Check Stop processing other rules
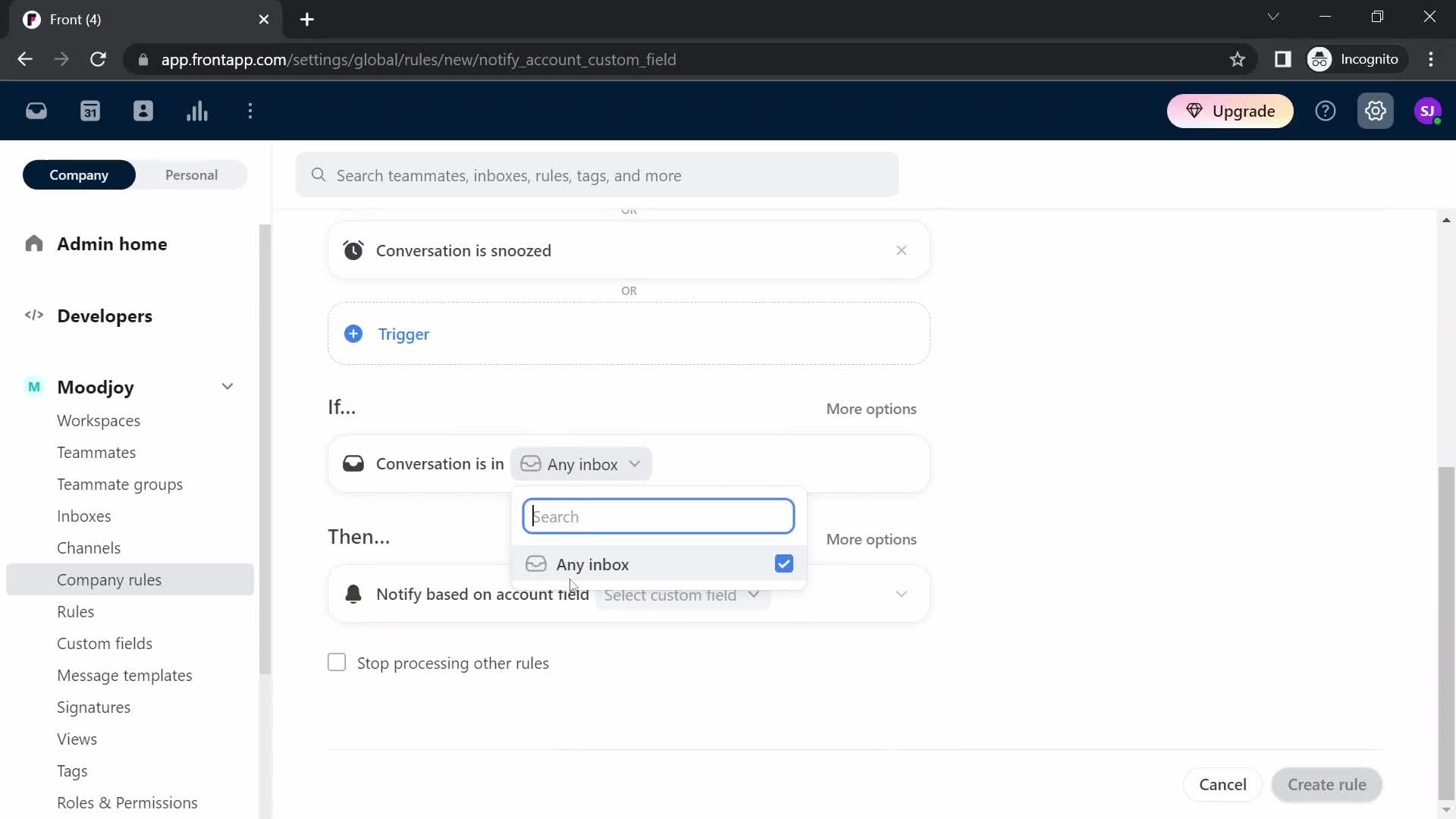This screenshot has height=819, width=1456. point(337,662)
